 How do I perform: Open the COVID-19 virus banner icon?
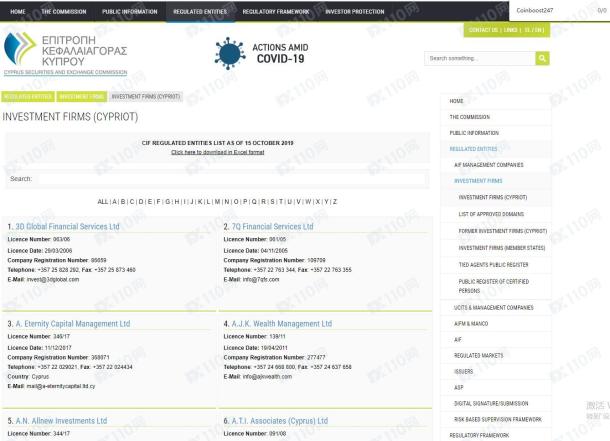(230, 54)
